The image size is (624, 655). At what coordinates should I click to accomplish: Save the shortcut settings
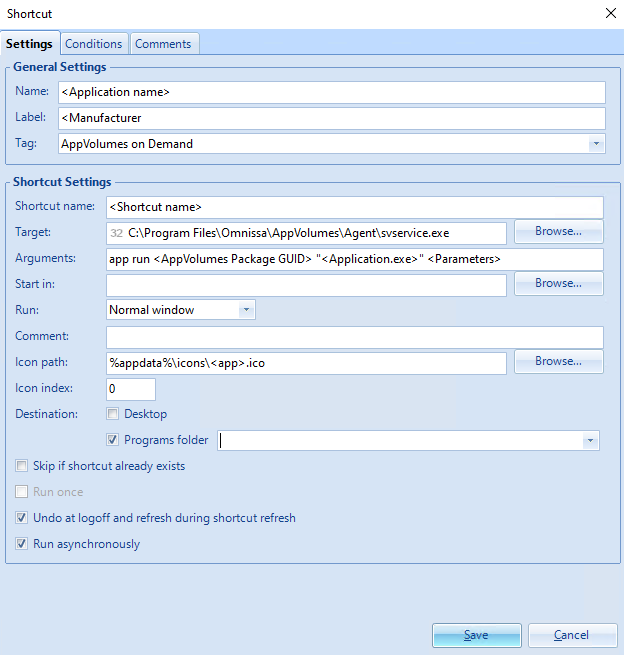pyautogui.click(x=476, y=635)
